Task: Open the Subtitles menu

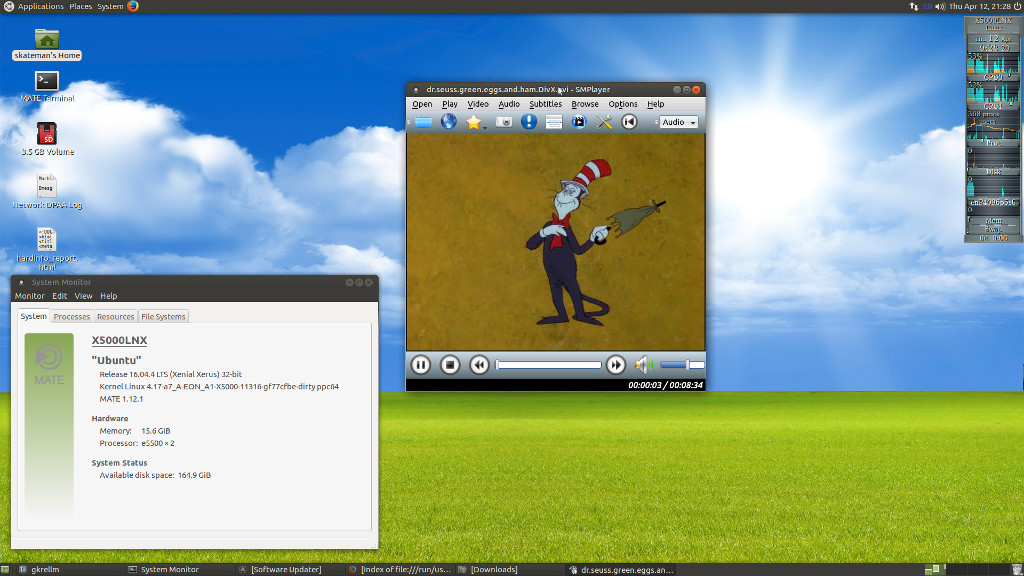Action: [545, 104]
